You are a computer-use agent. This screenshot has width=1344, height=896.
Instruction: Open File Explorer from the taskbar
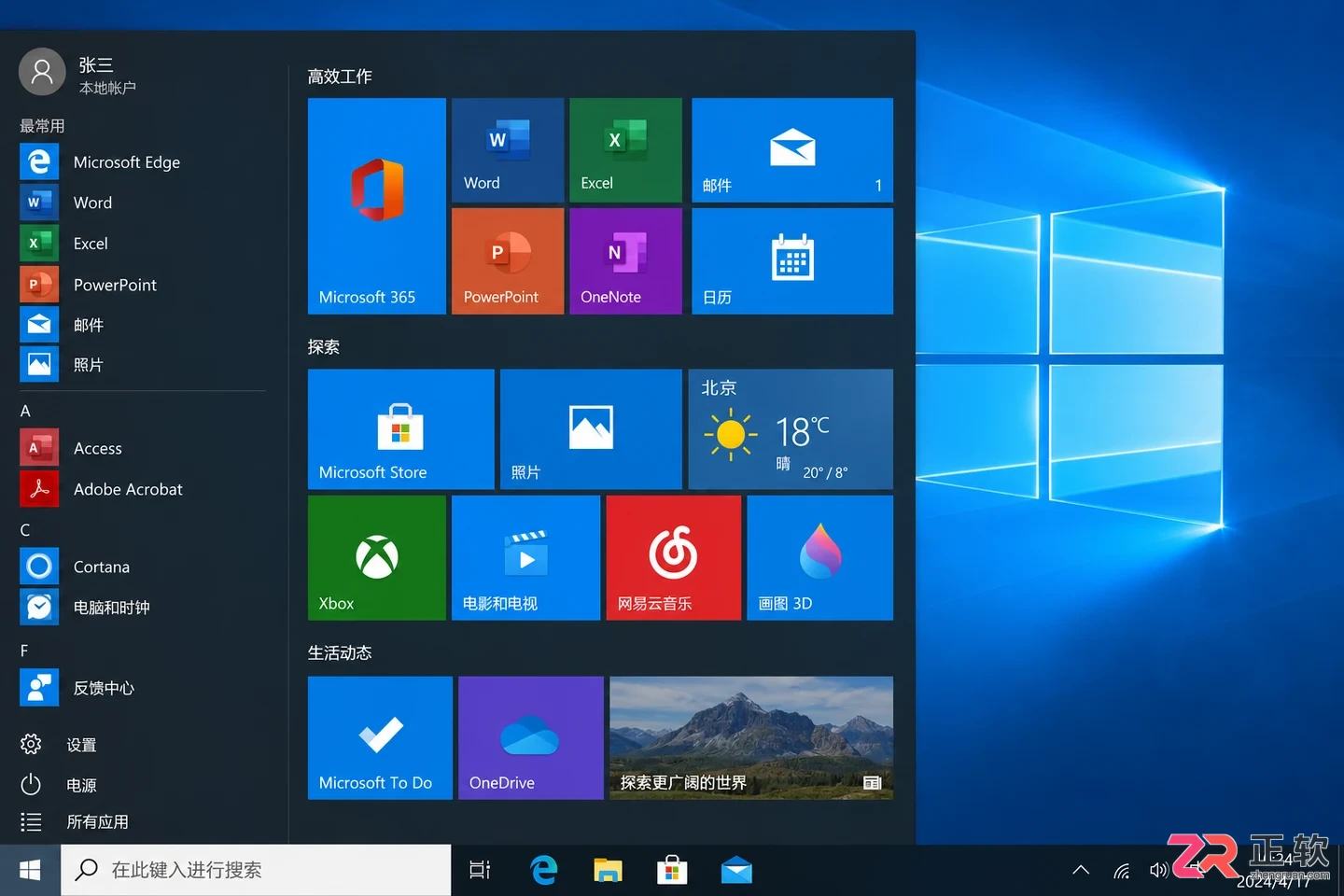(608, 870)
